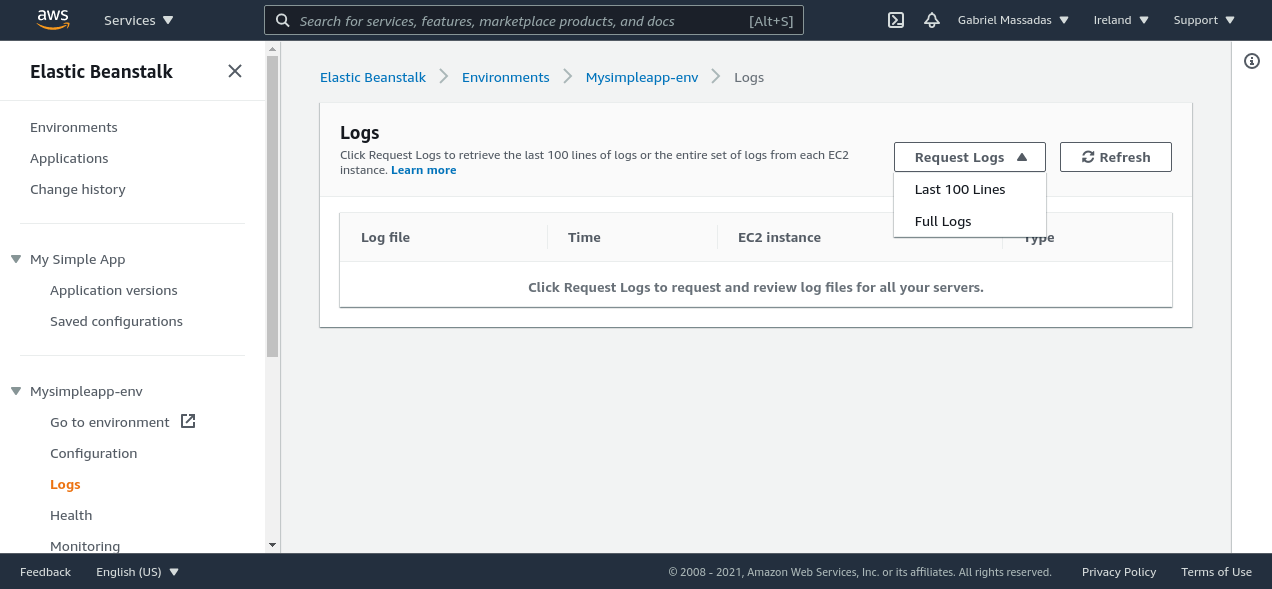Viewport: 1272px width, 589px height.
Task: Click the search magnifier in the search bar
Action: 282,20
